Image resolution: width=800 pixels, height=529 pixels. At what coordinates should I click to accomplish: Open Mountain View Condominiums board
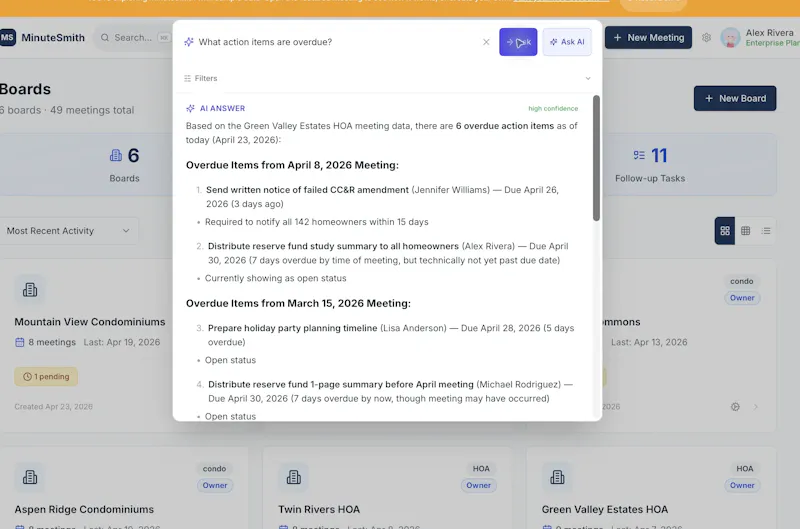pos(90,322)
